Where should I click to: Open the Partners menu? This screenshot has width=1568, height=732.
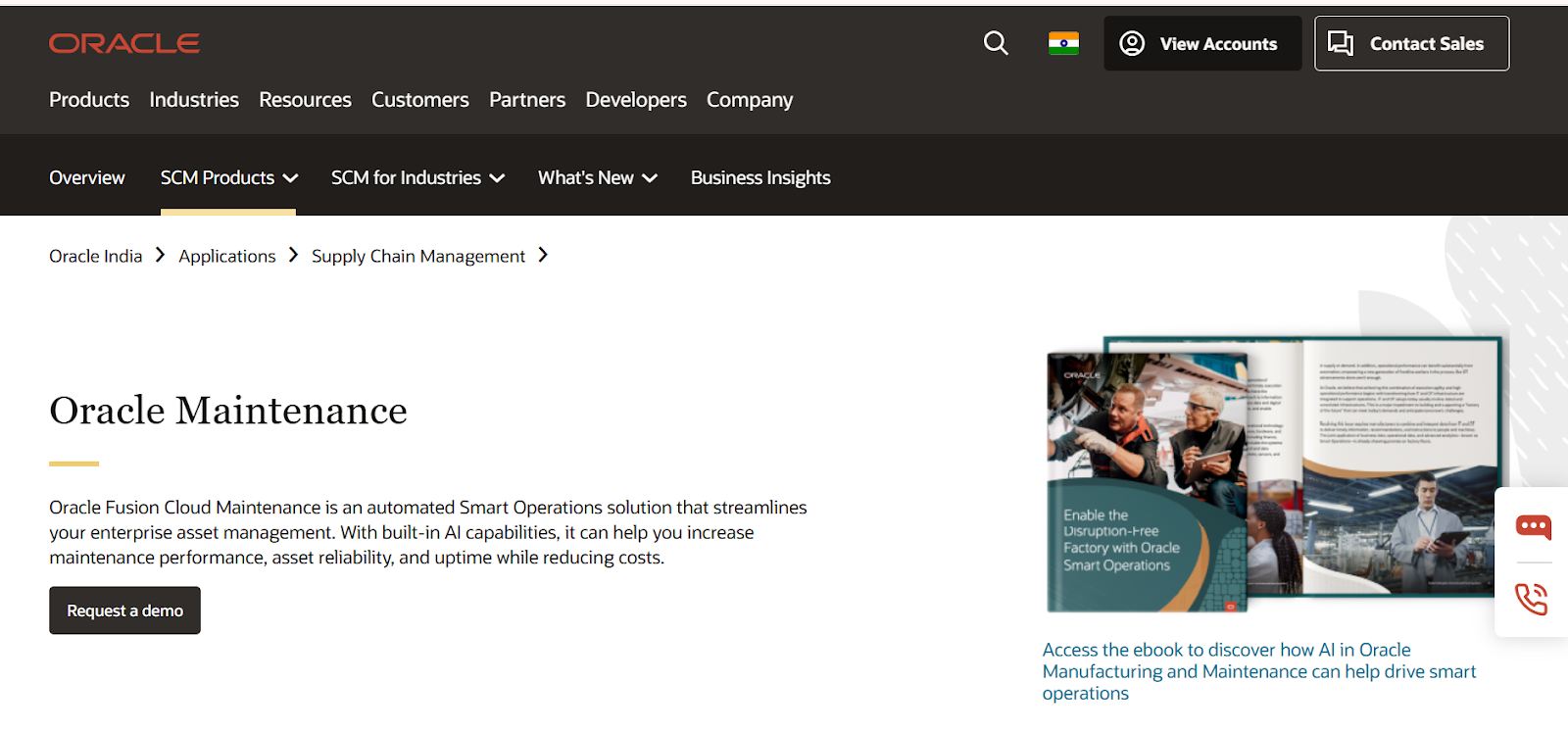(x=527, y=100)
